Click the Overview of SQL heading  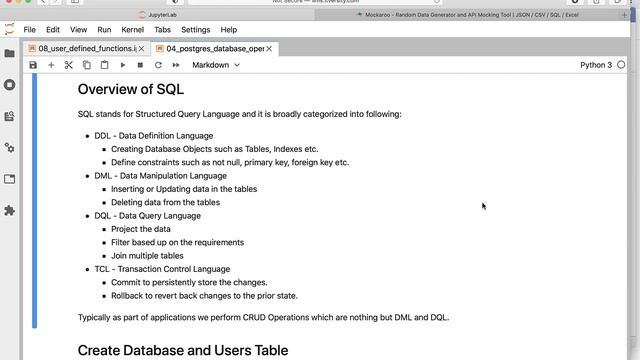tap(131, 89)
